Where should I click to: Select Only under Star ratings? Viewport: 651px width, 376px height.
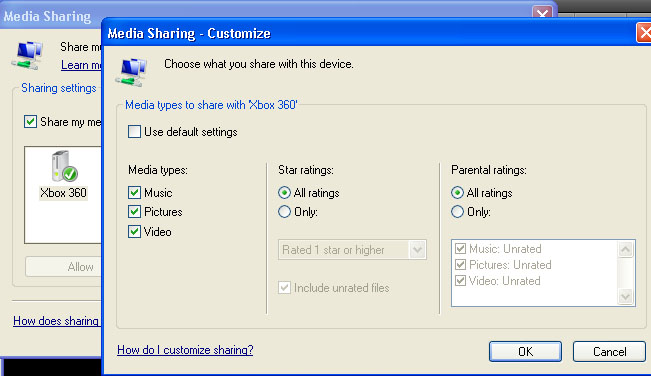click(x=284, y=212)
